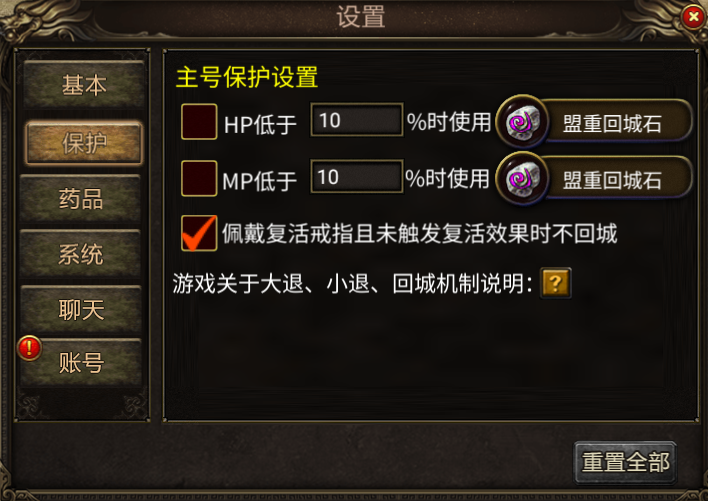This screenshot has height=501, width=708.
Task: Click the HP percentage input field
Action: tap(357, 120)
